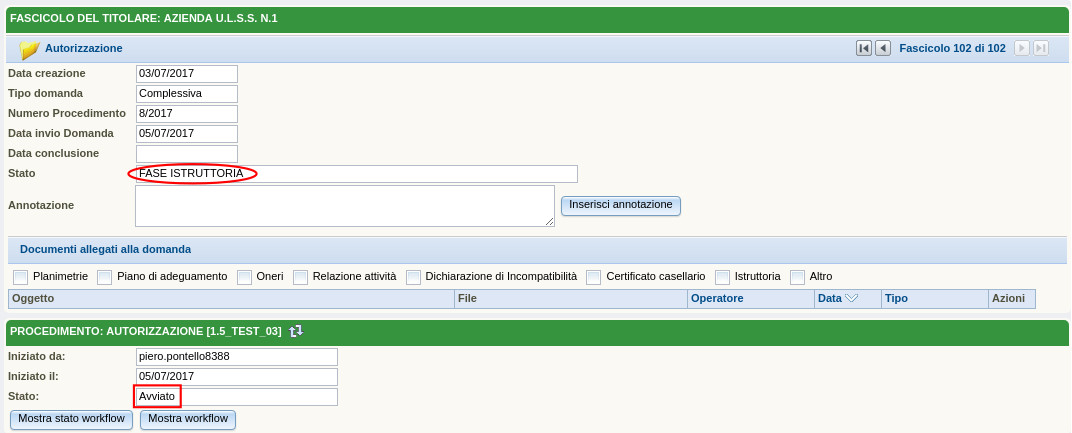Click inside the Annotazione text area

point(344,206)
